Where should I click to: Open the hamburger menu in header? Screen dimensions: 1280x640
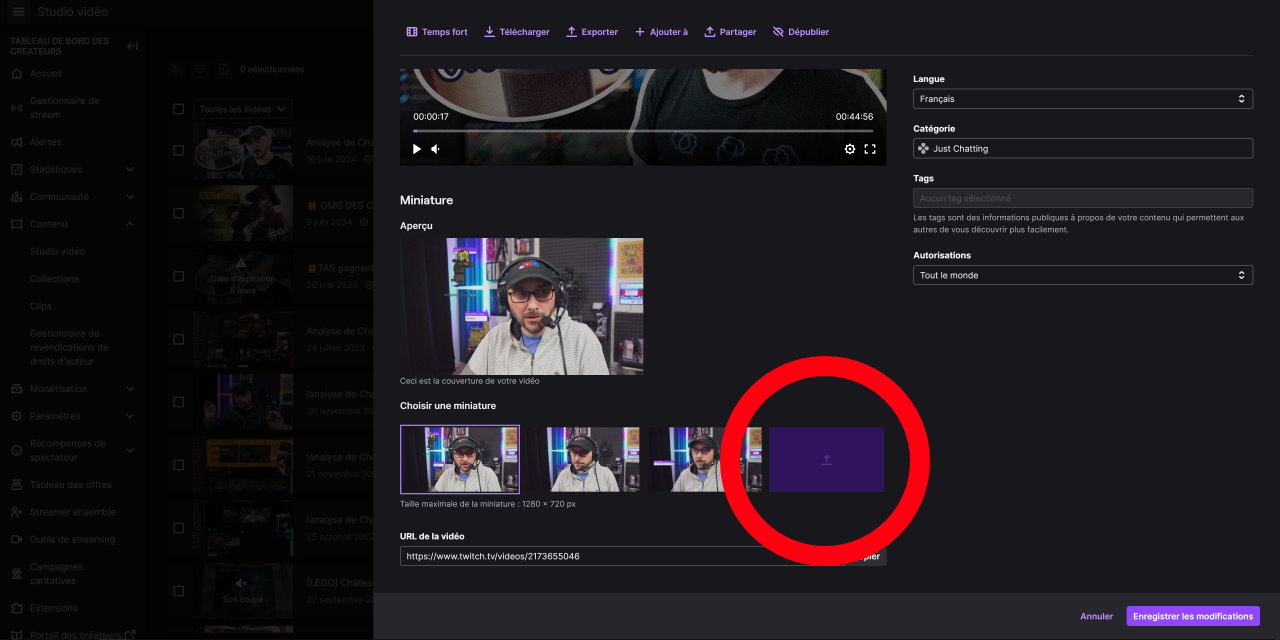[x=18, y=12]
